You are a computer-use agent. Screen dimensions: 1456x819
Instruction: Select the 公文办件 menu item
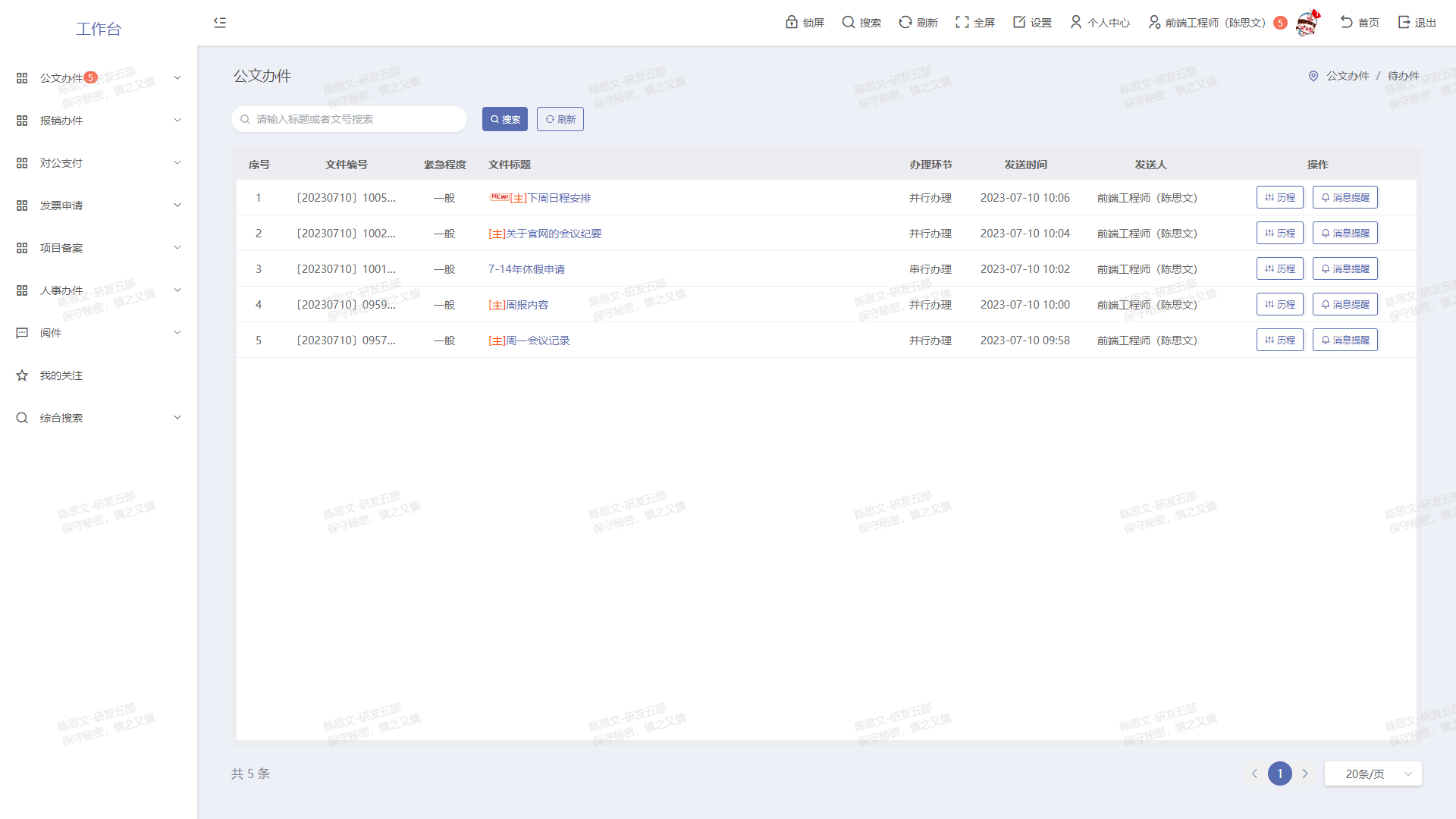tap(61, 78)
